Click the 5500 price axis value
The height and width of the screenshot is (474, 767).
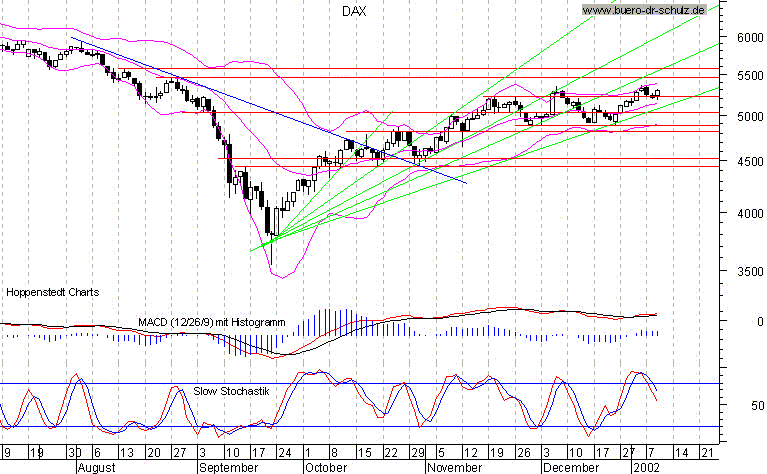[x=750, y=76]
